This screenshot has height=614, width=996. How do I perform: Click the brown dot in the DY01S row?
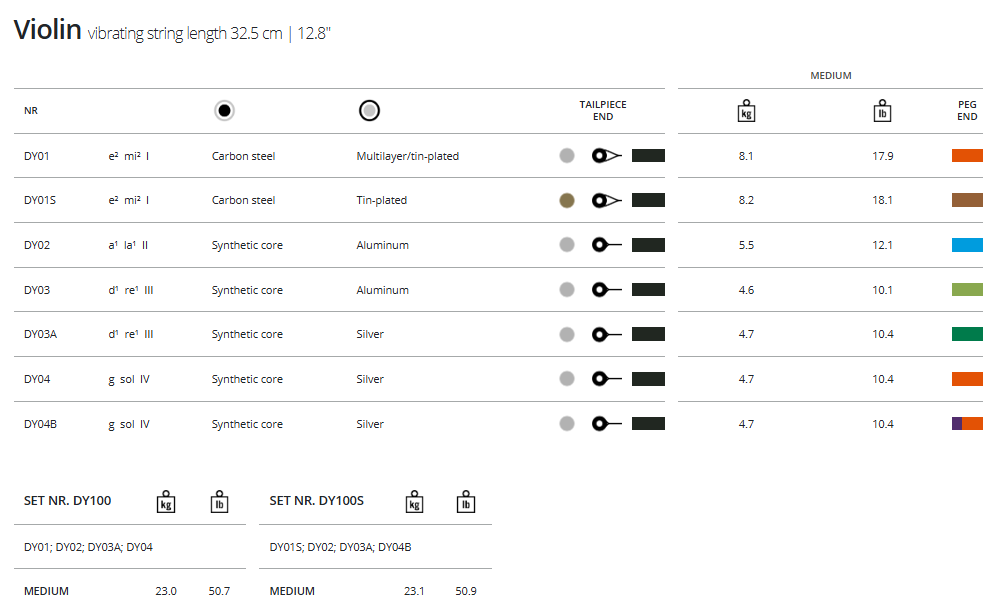click(567, 200)
